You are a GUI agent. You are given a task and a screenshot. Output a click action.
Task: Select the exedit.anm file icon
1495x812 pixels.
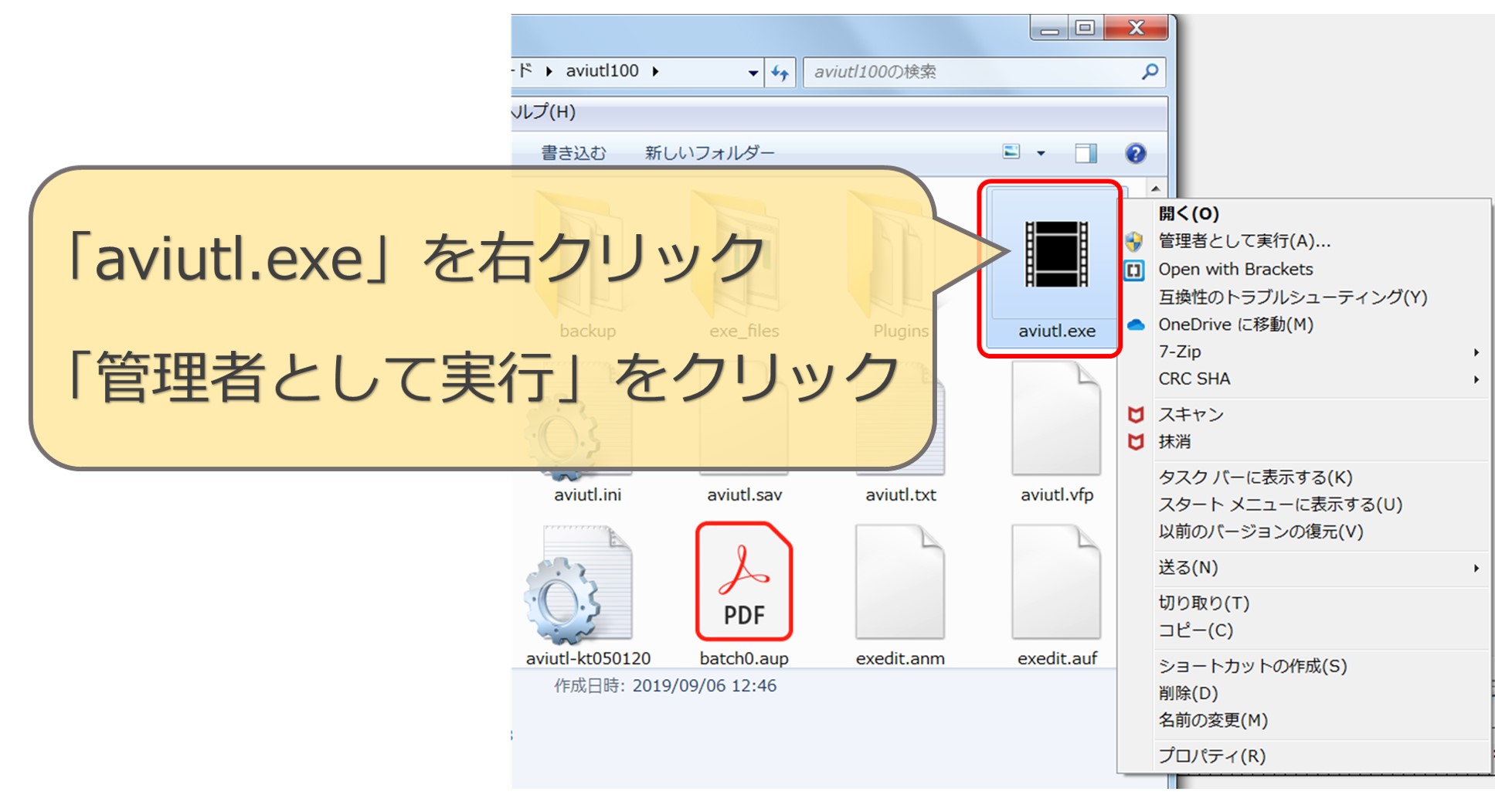[x=900, y=582]
